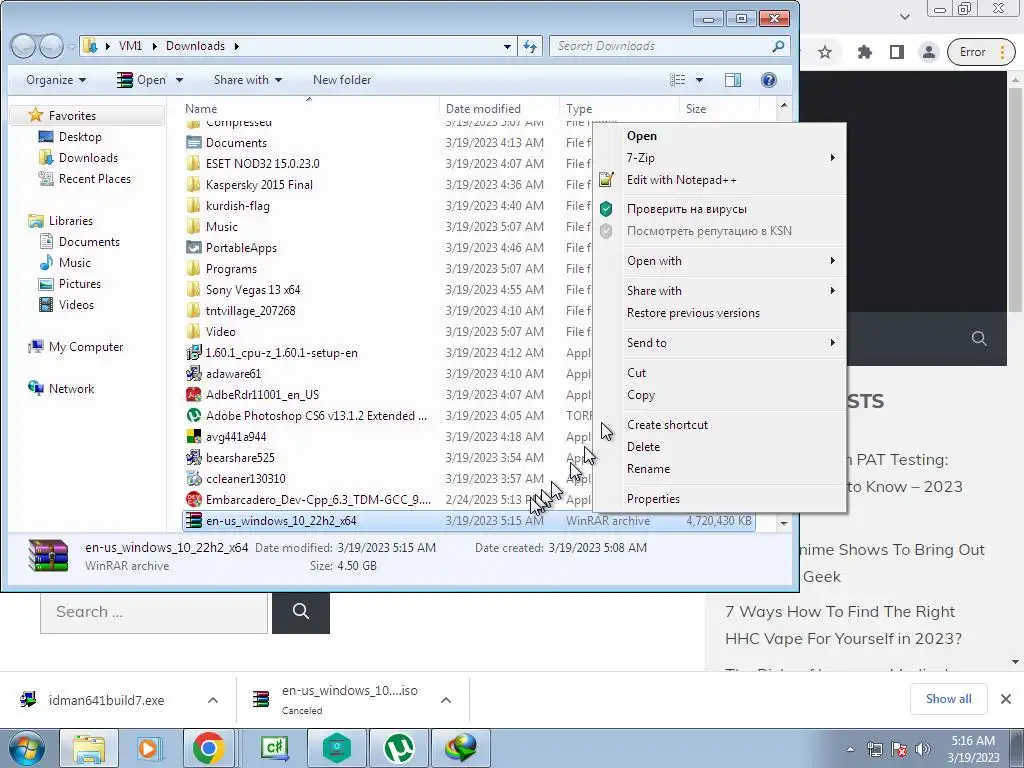
Task: Open Pictures library in the sidebar
Action: 80,284
